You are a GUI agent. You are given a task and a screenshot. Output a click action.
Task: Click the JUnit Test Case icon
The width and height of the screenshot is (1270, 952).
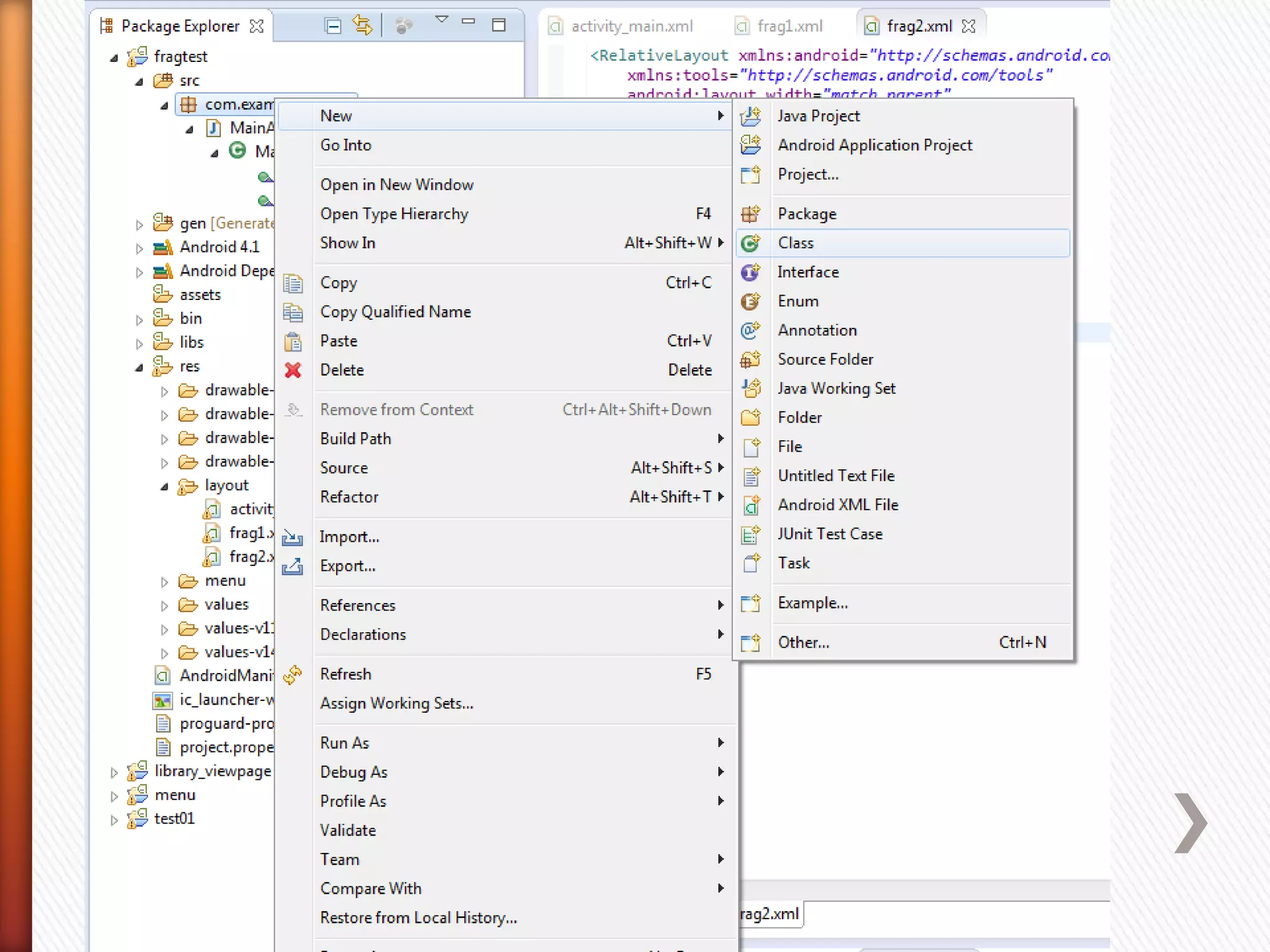click(x=751, y=534)
